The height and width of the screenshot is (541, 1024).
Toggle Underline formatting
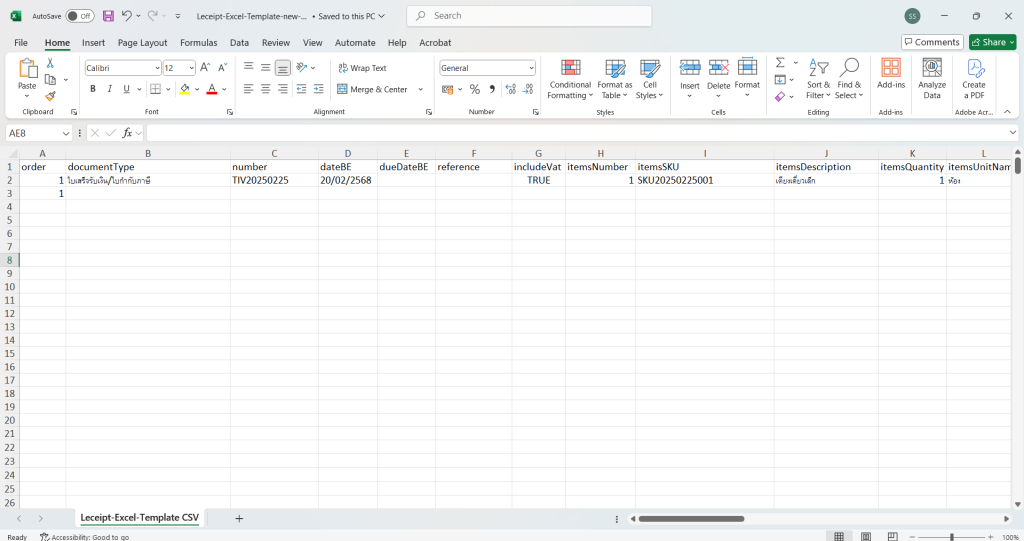pyautogui.click(x=126, y=89)
